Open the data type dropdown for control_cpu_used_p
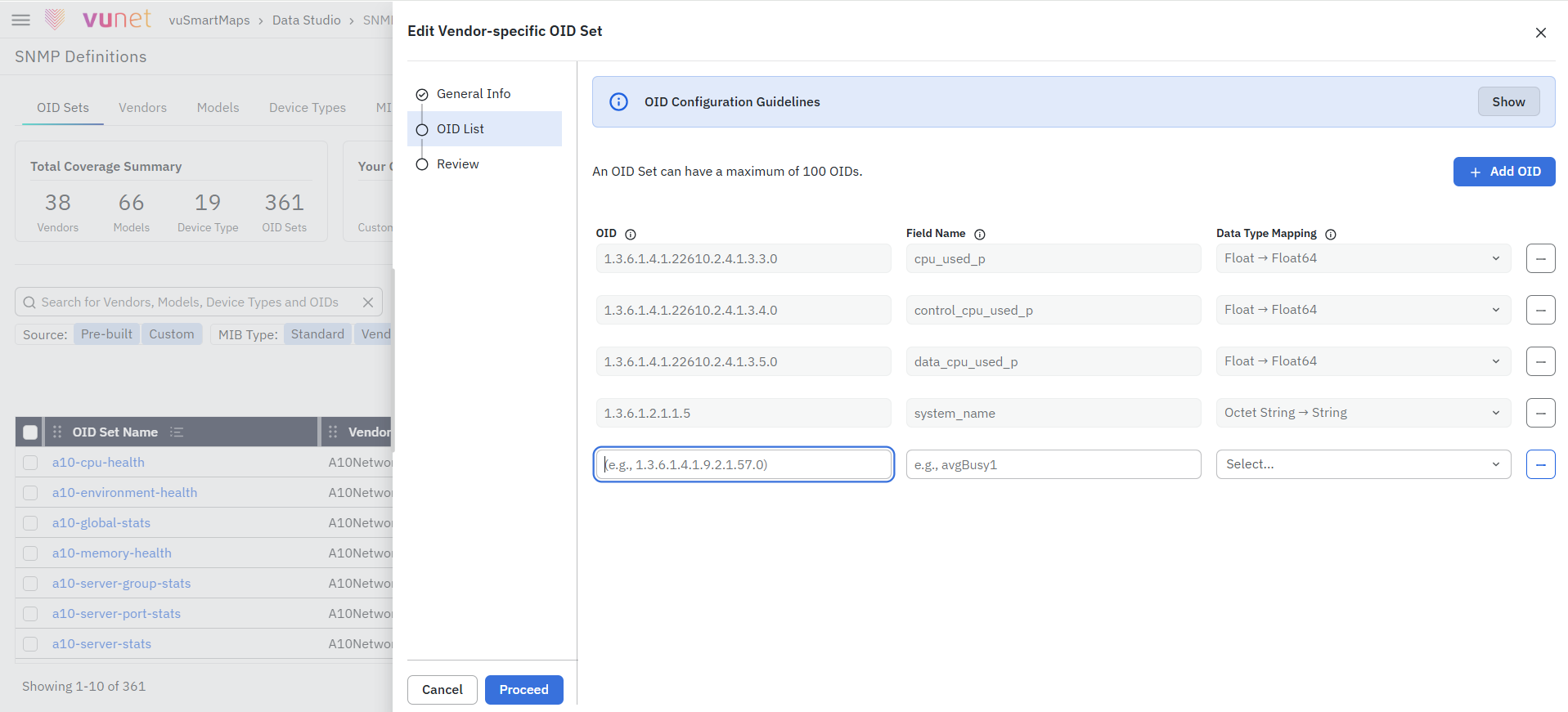Image resolution: width=1568 pixels, height=712 pixels. pos(1363,310)
